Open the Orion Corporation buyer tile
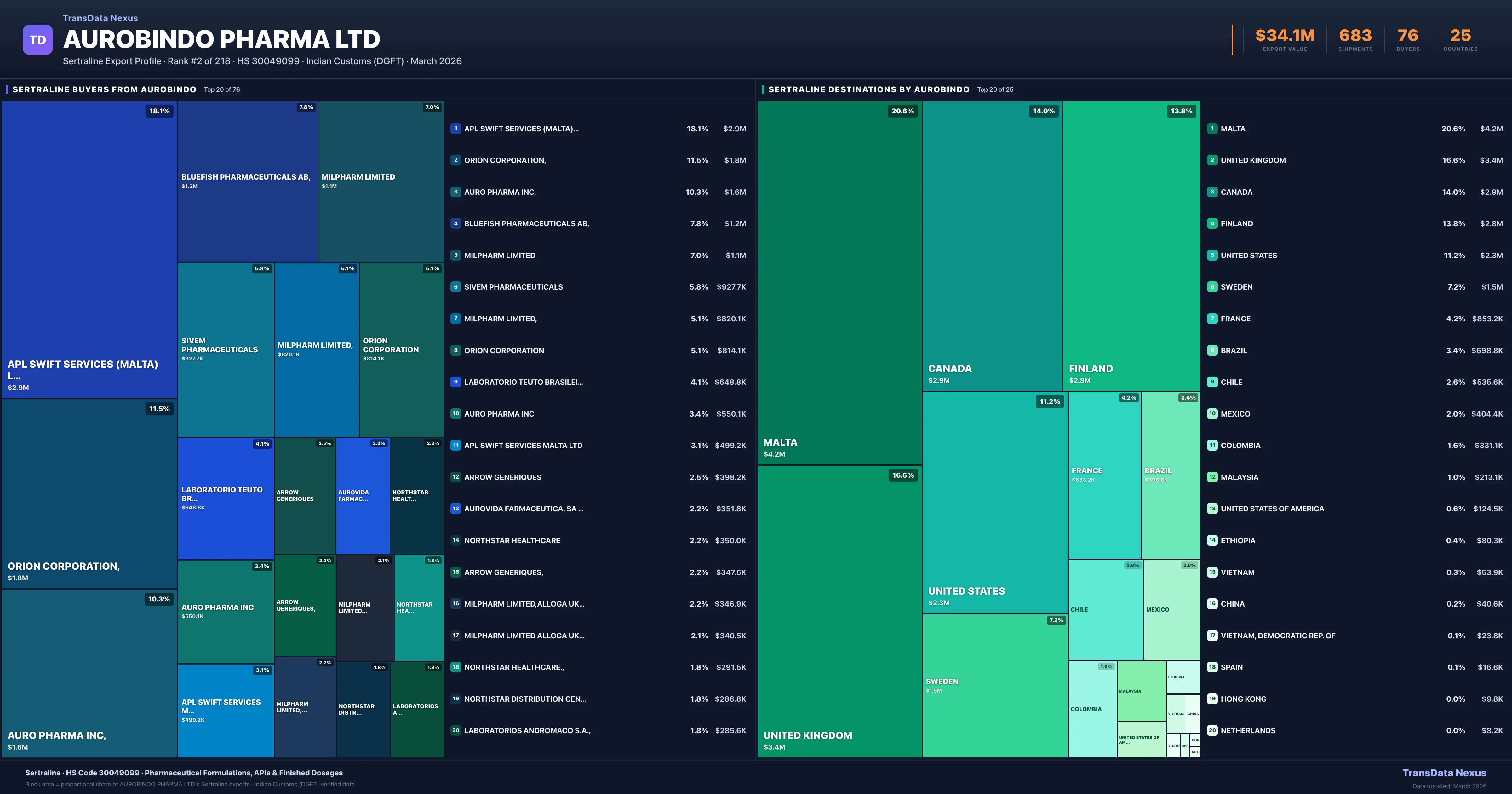Viewport: 1512px width, 794px height. pyautogui.click(x=89, y=493)
